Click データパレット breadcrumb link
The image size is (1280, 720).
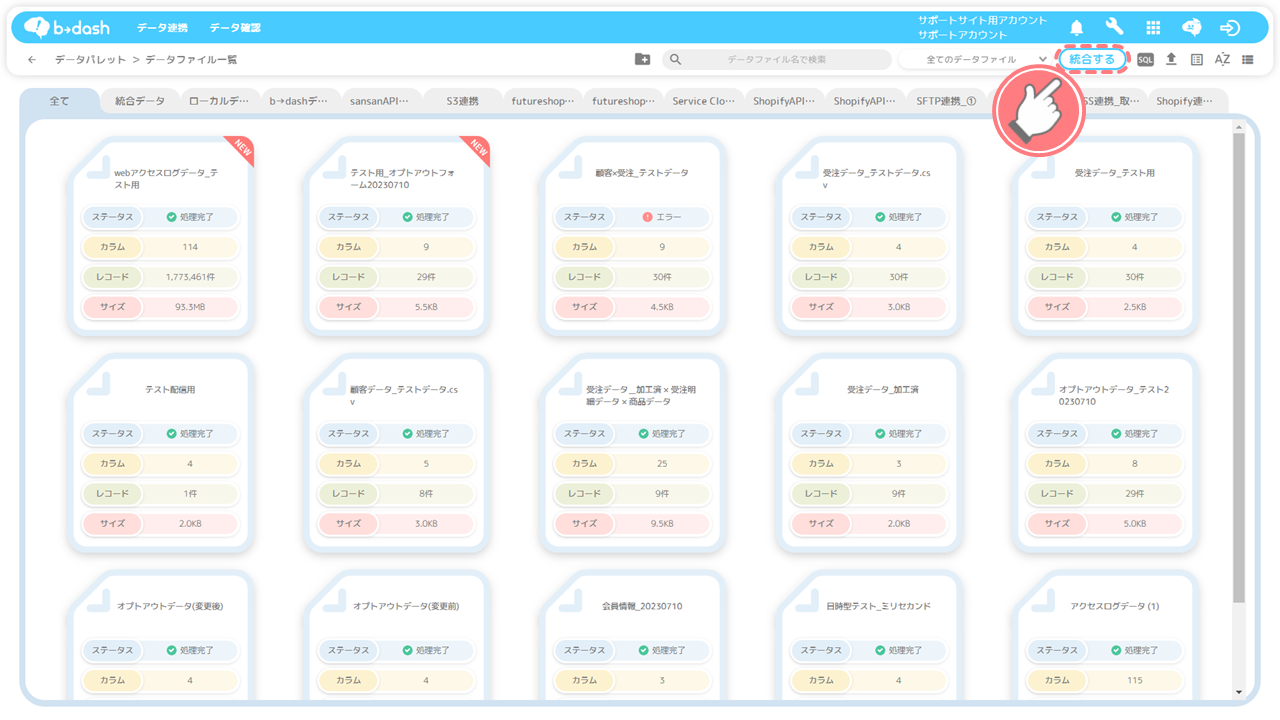[x=92, y=60]
